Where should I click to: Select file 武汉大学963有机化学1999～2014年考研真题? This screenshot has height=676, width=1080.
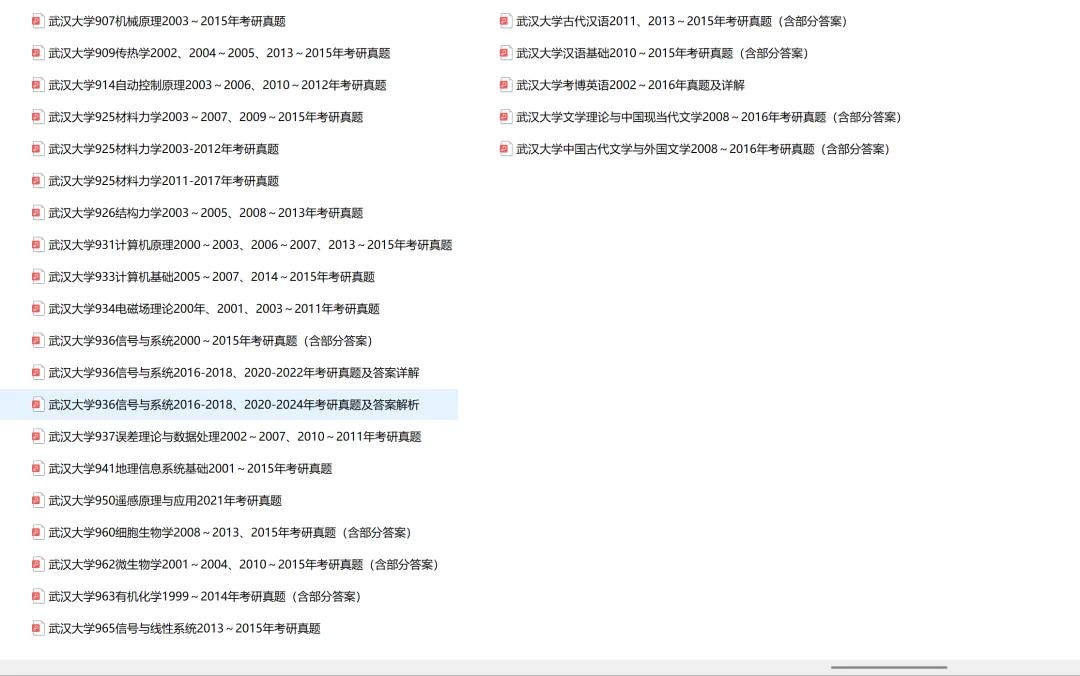pyautogui.click(x=205, y=596)
